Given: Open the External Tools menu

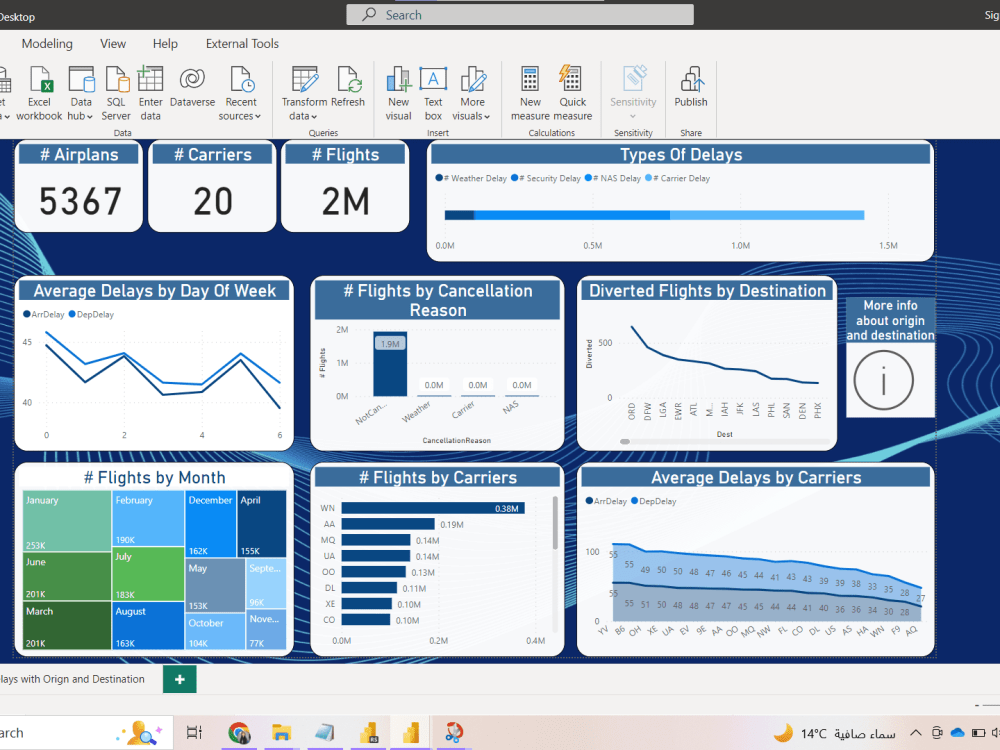Looking at the screenshot, I should pos(242,44).
